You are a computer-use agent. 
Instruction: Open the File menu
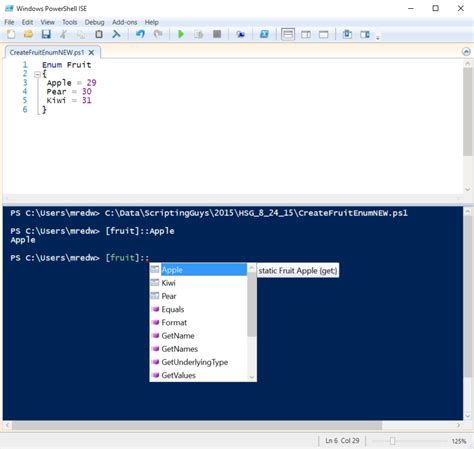point(9,22)
